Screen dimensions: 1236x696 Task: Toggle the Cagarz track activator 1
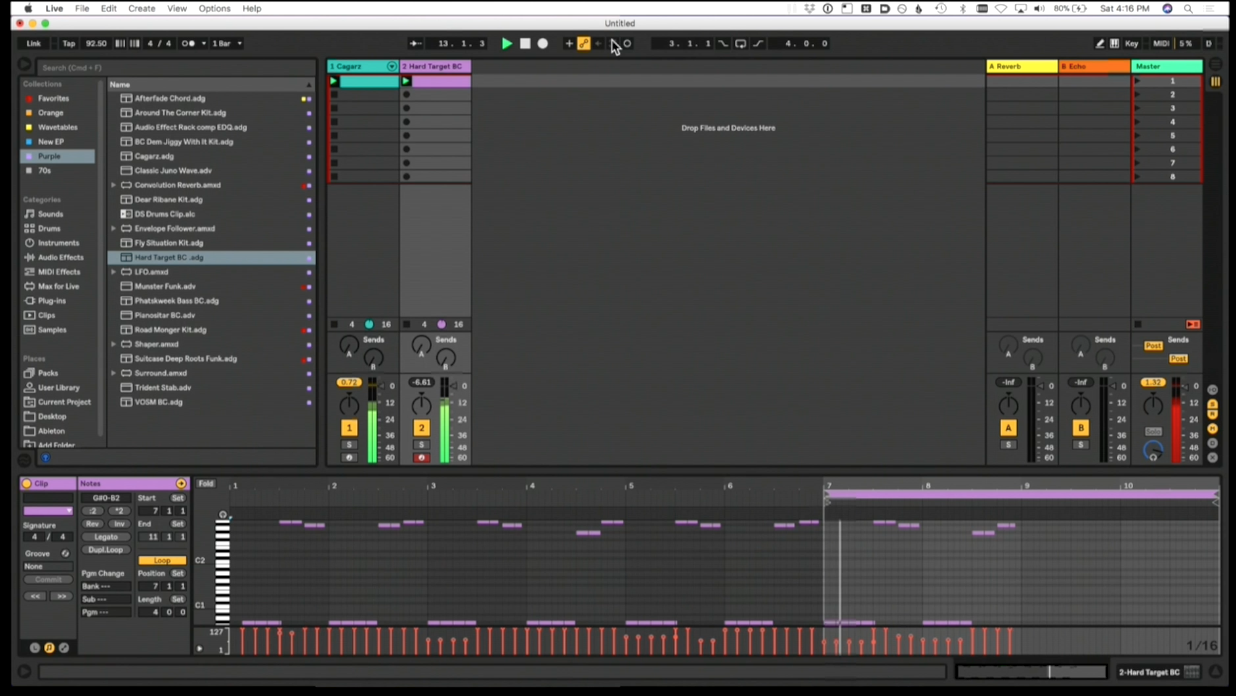click(349, 428)
